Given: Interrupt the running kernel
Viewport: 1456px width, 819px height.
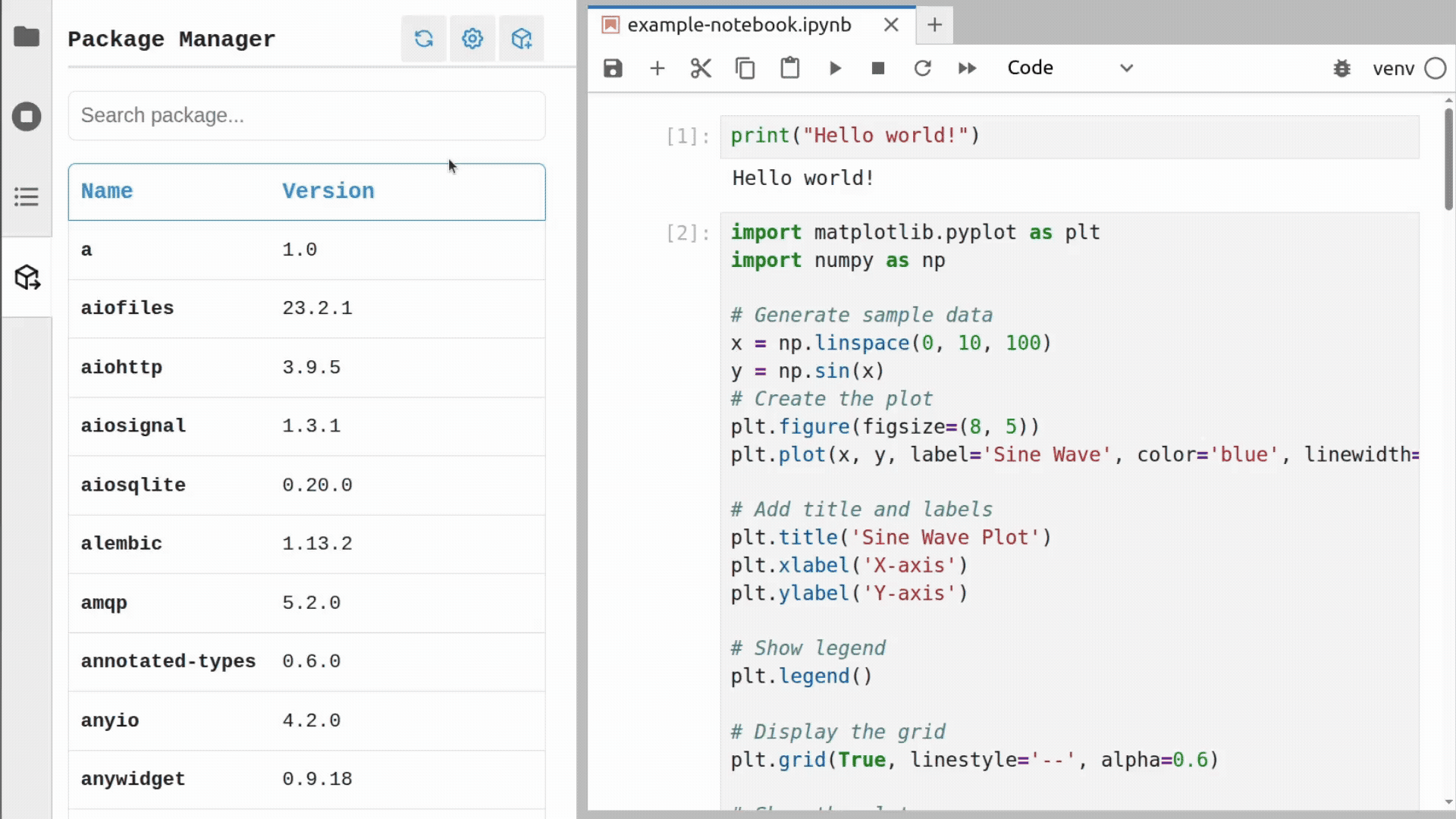Looking at the screenshot, I should 878,67.
